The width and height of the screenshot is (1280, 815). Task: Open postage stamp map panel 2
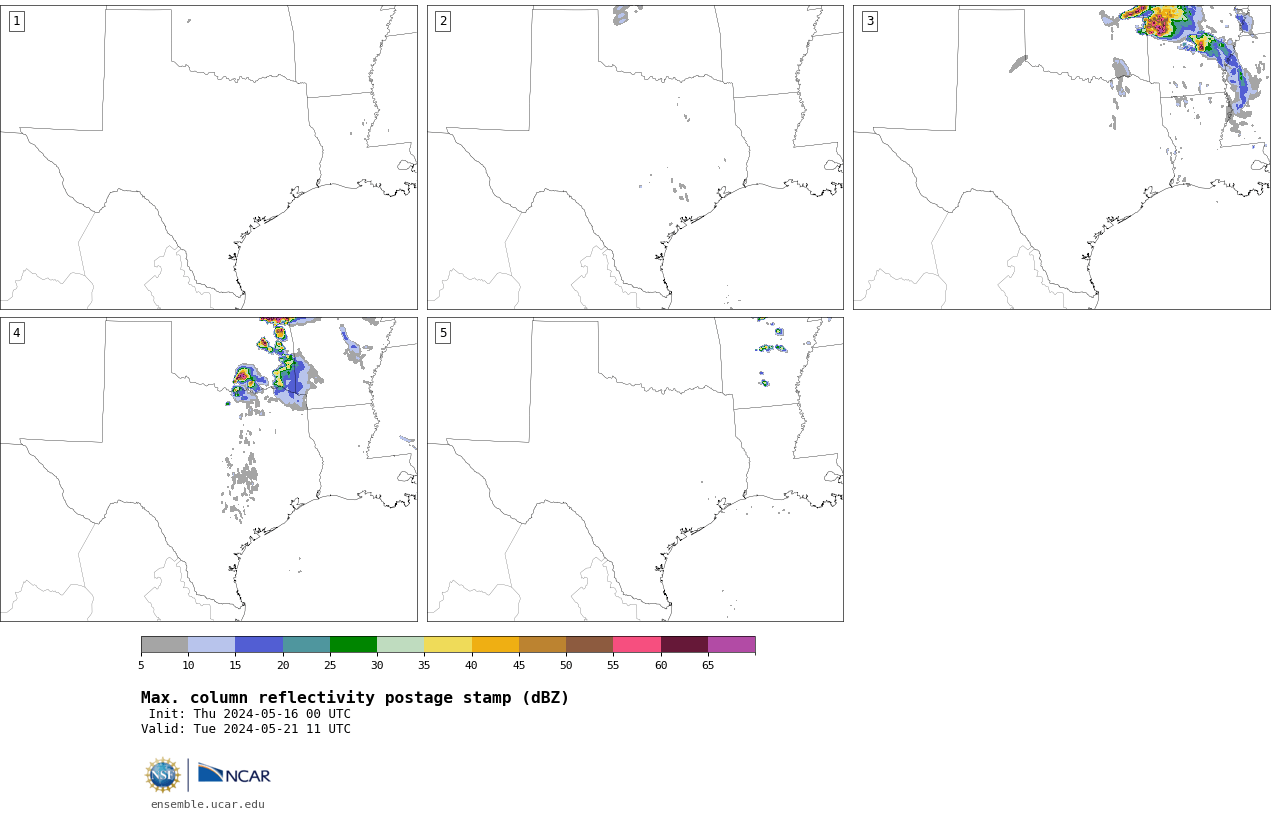pos(635,157)
